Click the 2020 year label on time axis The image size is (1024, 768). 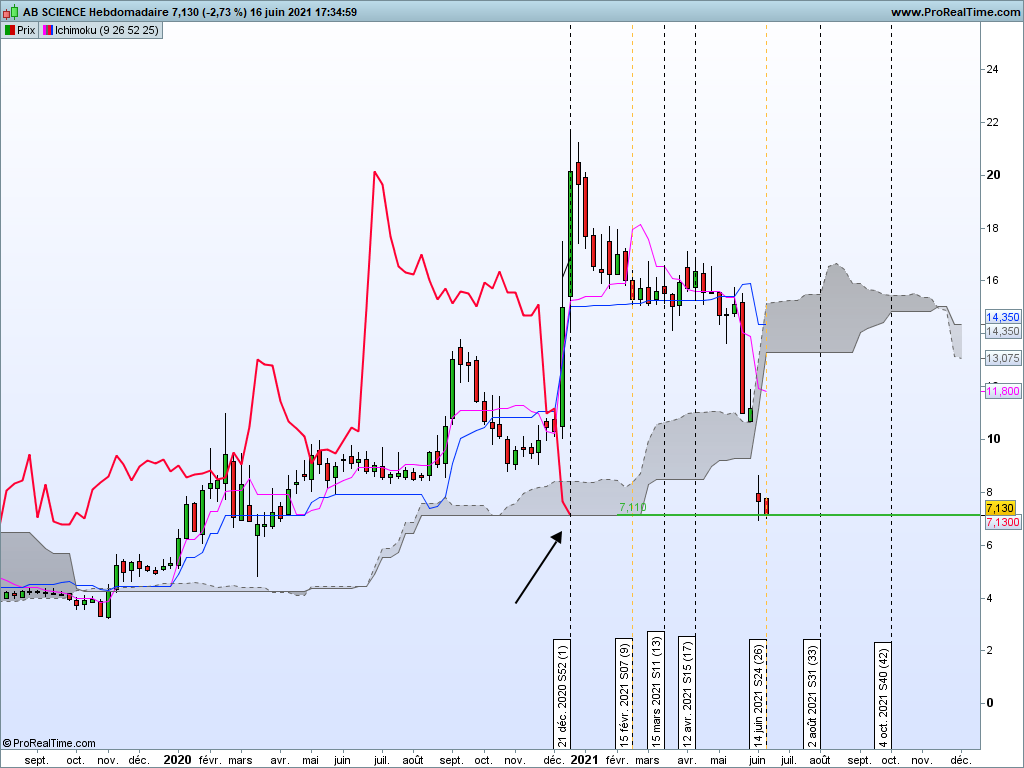point(178,760)
